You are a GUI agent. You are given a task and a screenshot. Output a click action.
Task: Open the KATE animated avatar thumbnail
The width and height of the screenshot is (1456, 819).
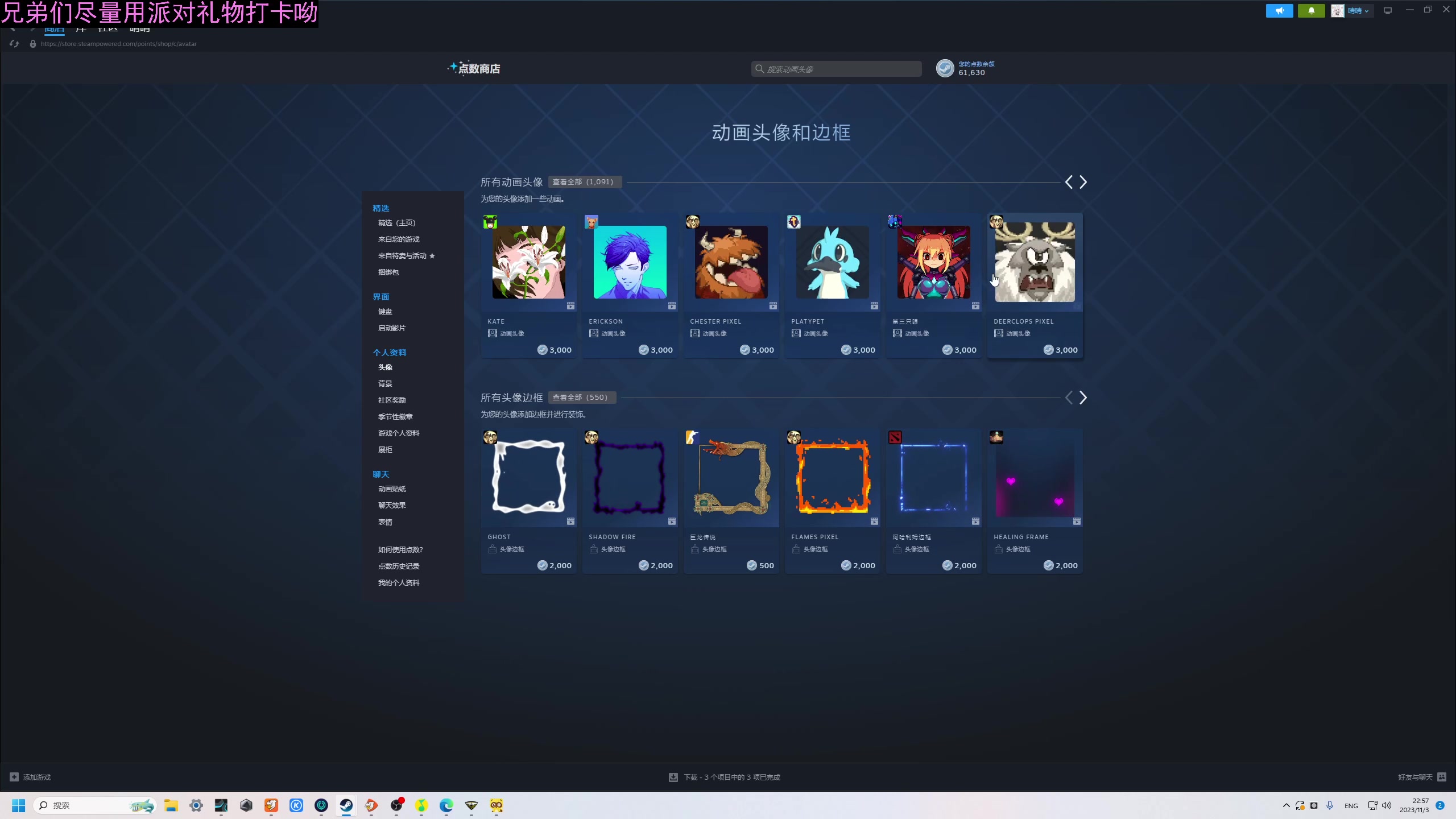point(528,262)
